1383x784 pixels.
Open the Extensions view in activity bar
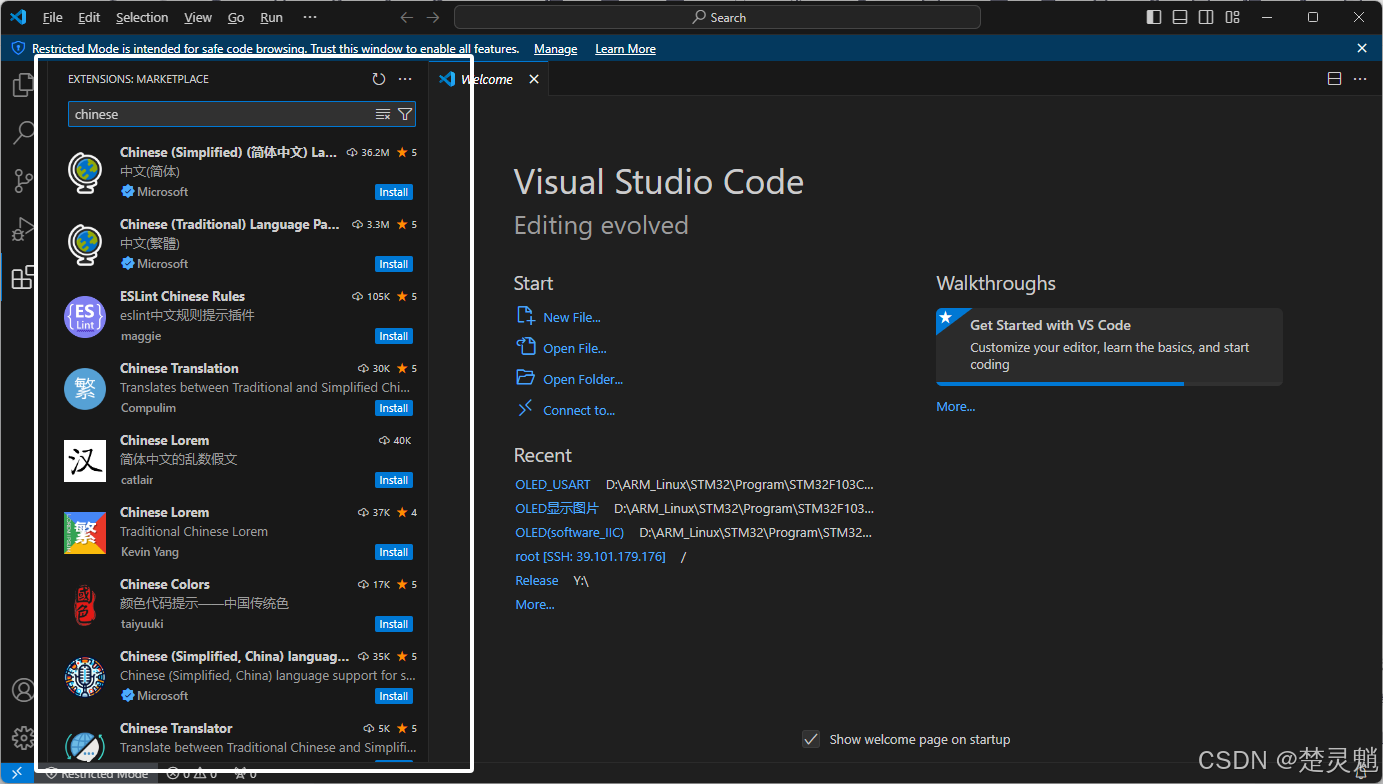(x=23, y=277)
